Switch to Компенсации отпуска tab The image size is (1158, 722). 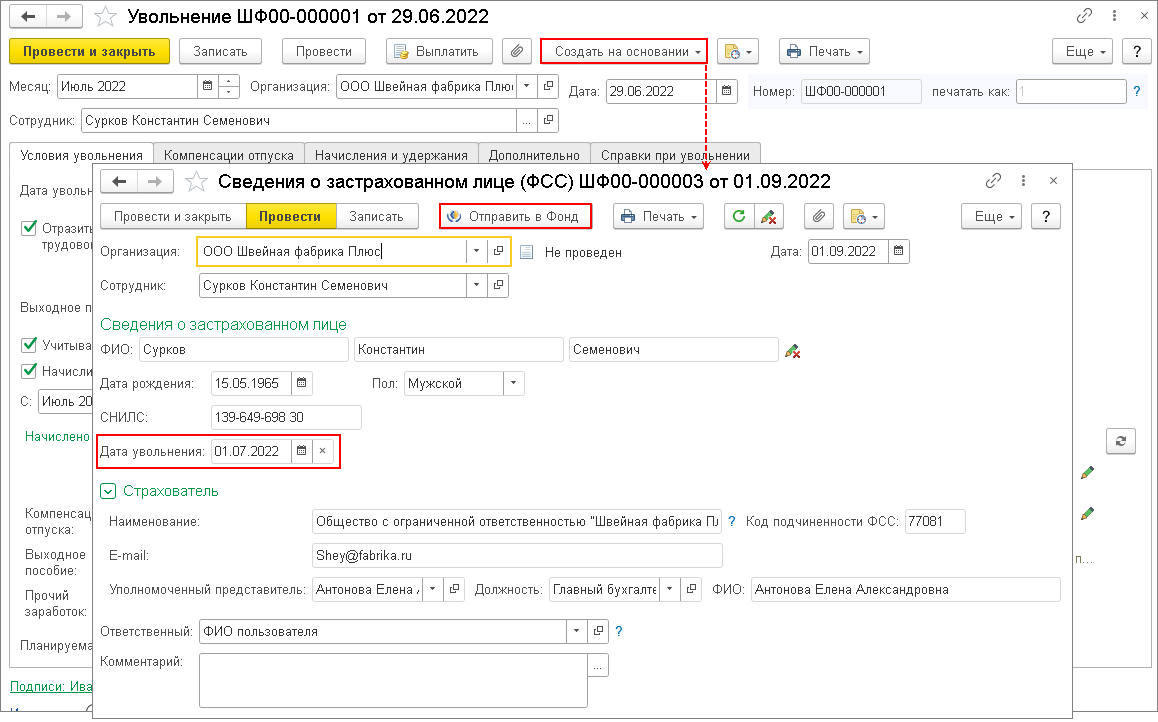(229, 155)
